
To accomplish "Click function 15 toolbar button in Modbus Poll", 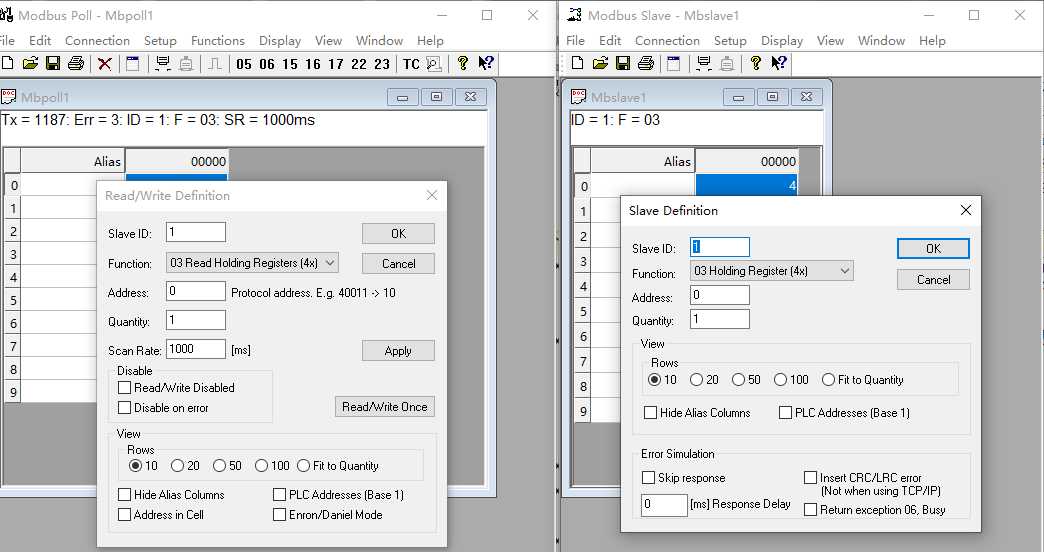I will click(290, 64).
